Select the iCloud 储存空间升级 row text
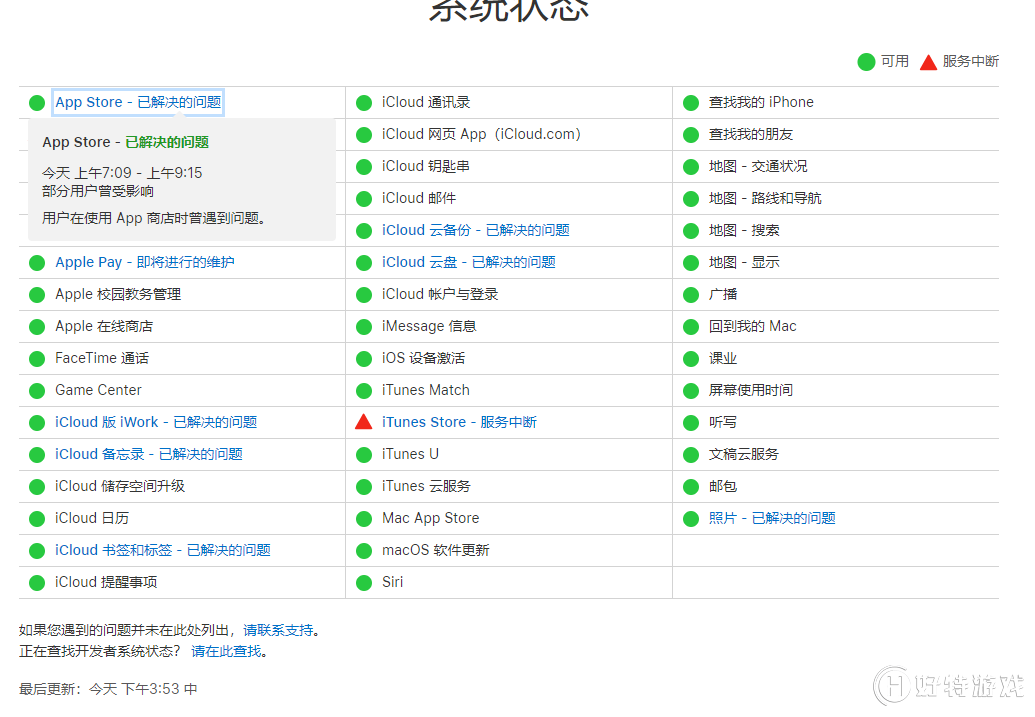This screenshot has width=1035, height=717. coord(119,486)
